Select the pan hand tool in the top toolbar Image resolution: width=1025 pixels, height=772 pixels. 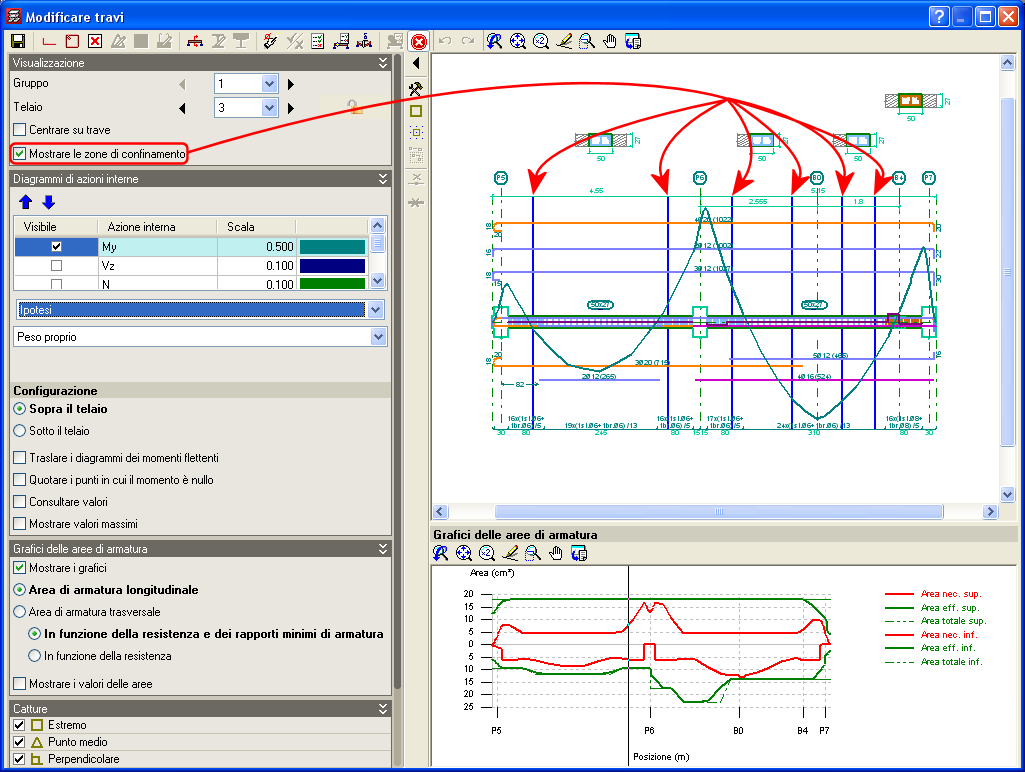(x=610, y=41)
